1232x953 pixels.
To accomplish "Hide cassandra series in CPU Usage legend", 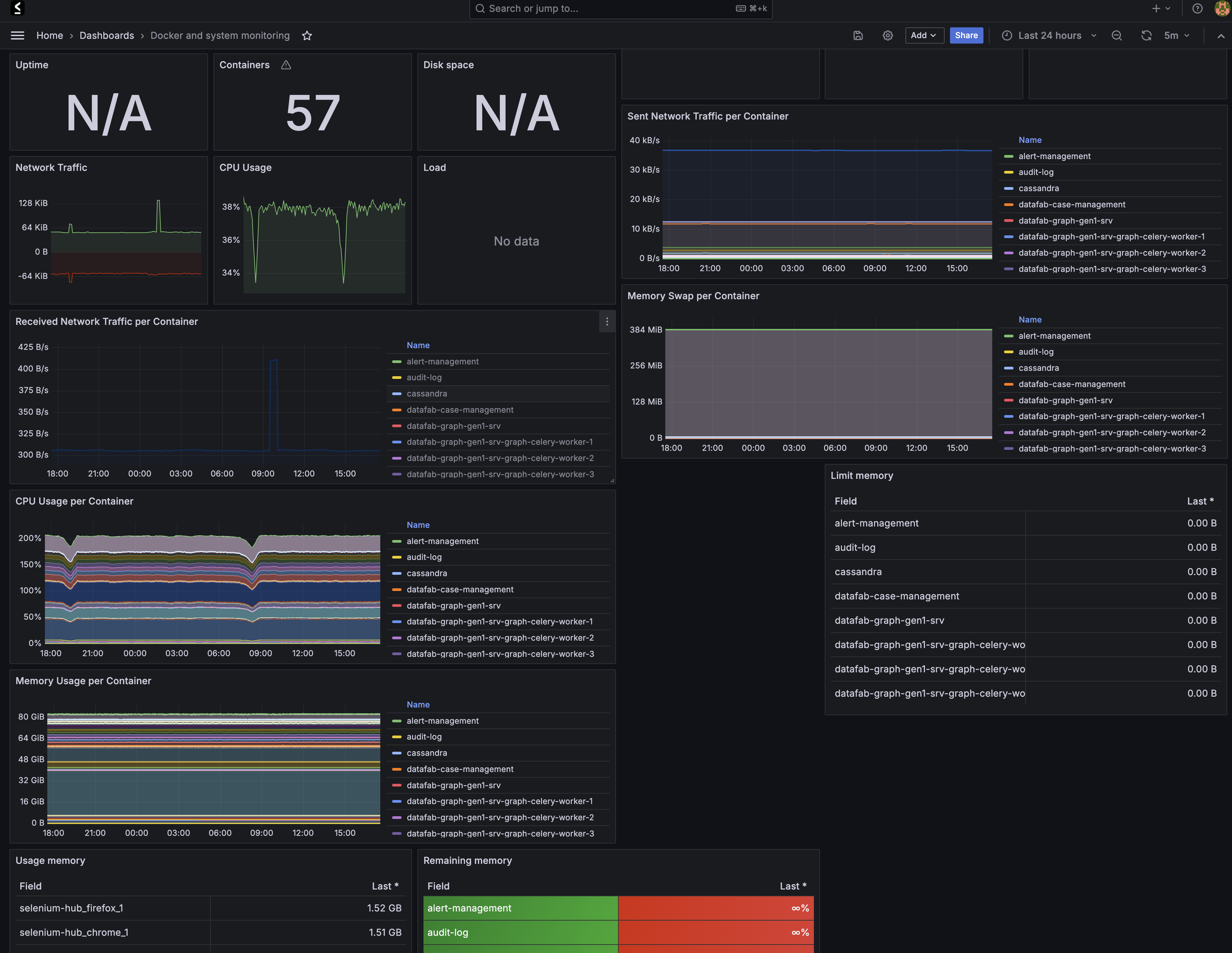I will click(427, 573).
